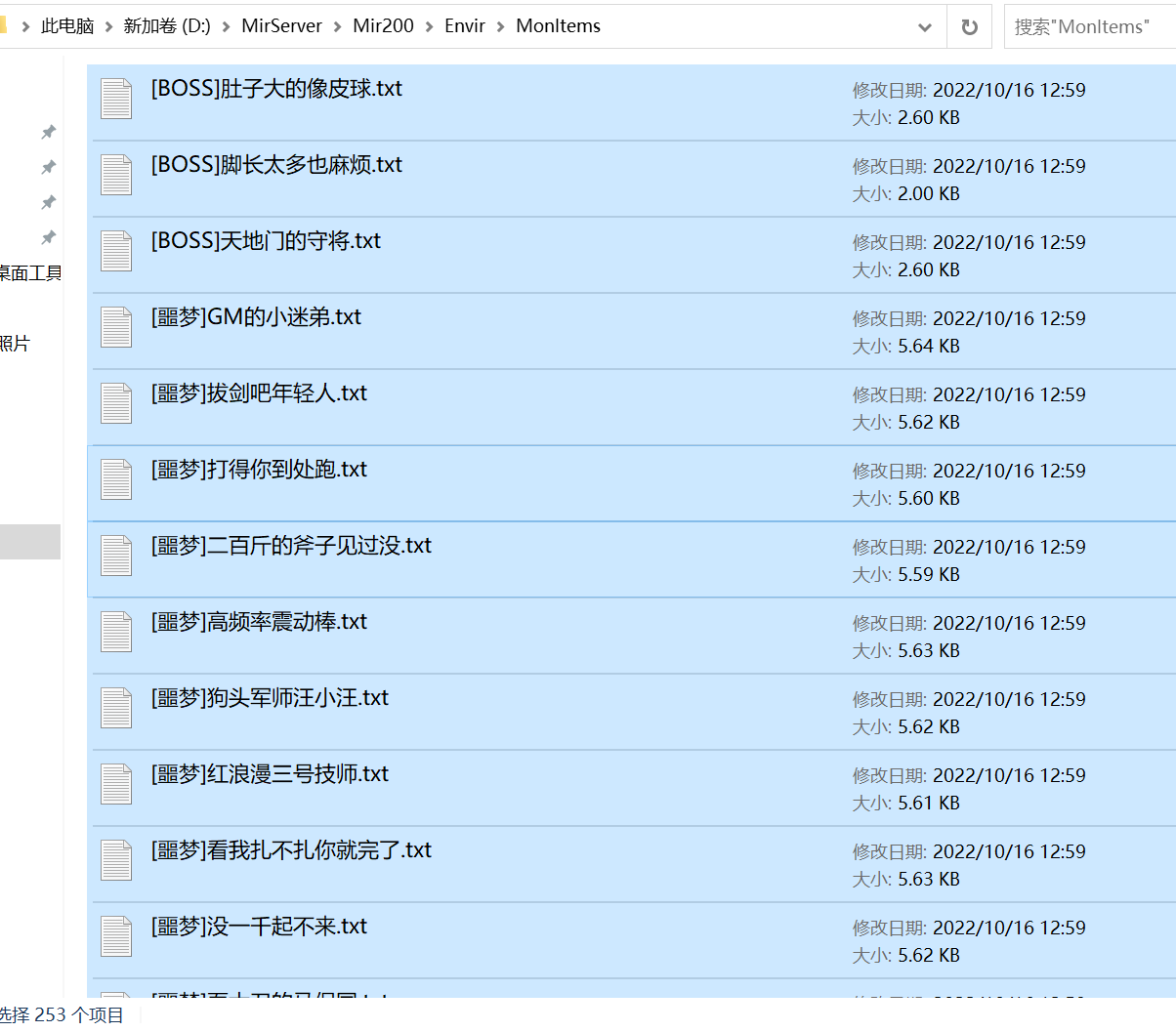The height and width of the screenshot is (1032, 1176).
Task: Go to the Envir folder in the address bar
Action: point(465,26)
